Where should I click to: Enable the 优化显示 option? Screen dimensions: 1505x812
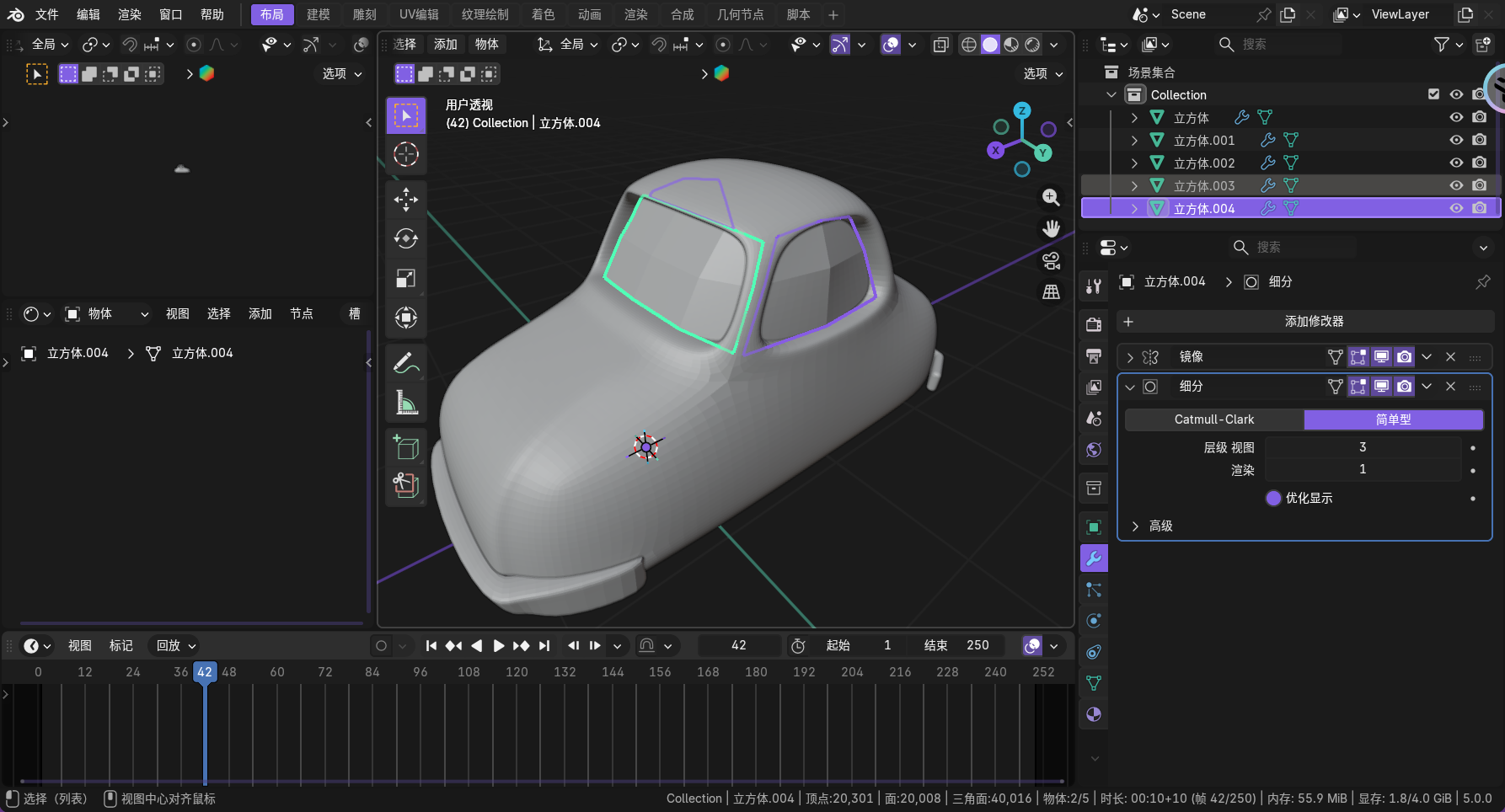[1273, 498]
